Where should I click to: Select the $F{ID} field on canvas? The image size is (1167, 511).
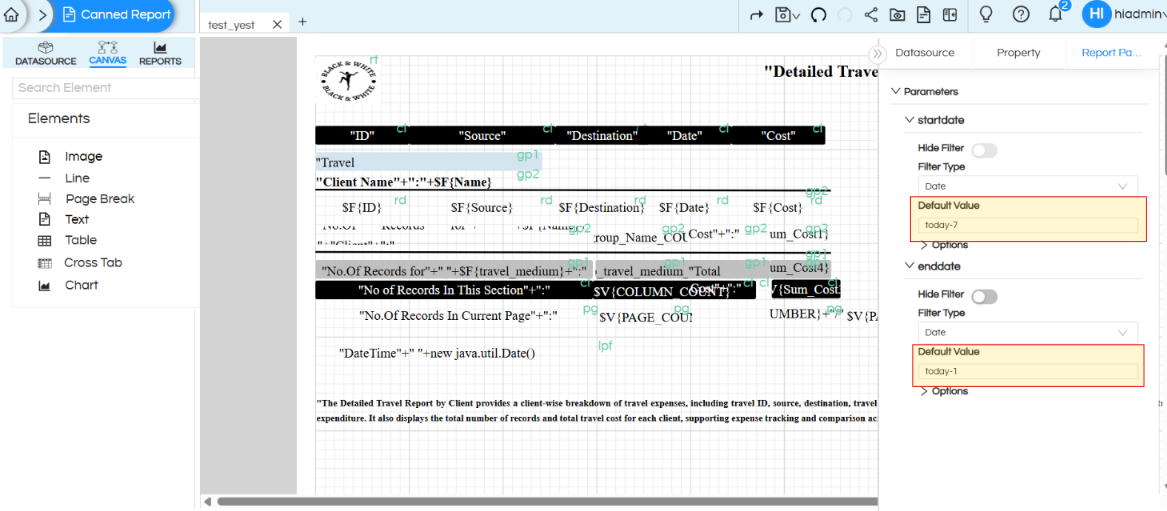(x=362, y=208)
